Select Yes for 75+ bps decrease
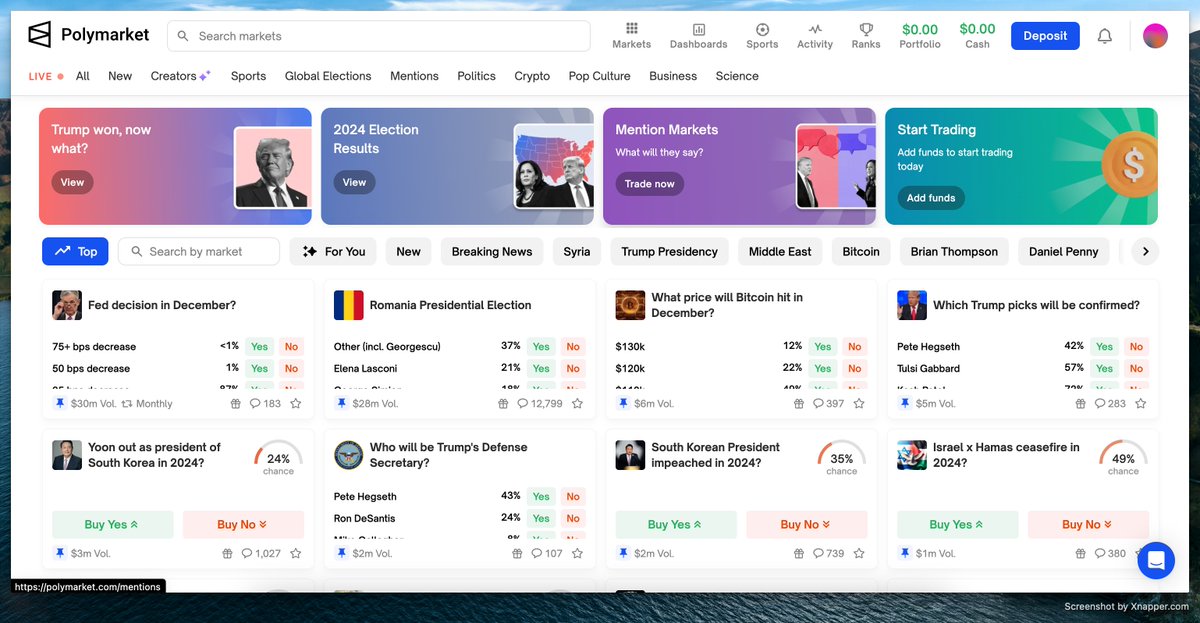Viewport: 1200px width, 623px height. point(260,347)
